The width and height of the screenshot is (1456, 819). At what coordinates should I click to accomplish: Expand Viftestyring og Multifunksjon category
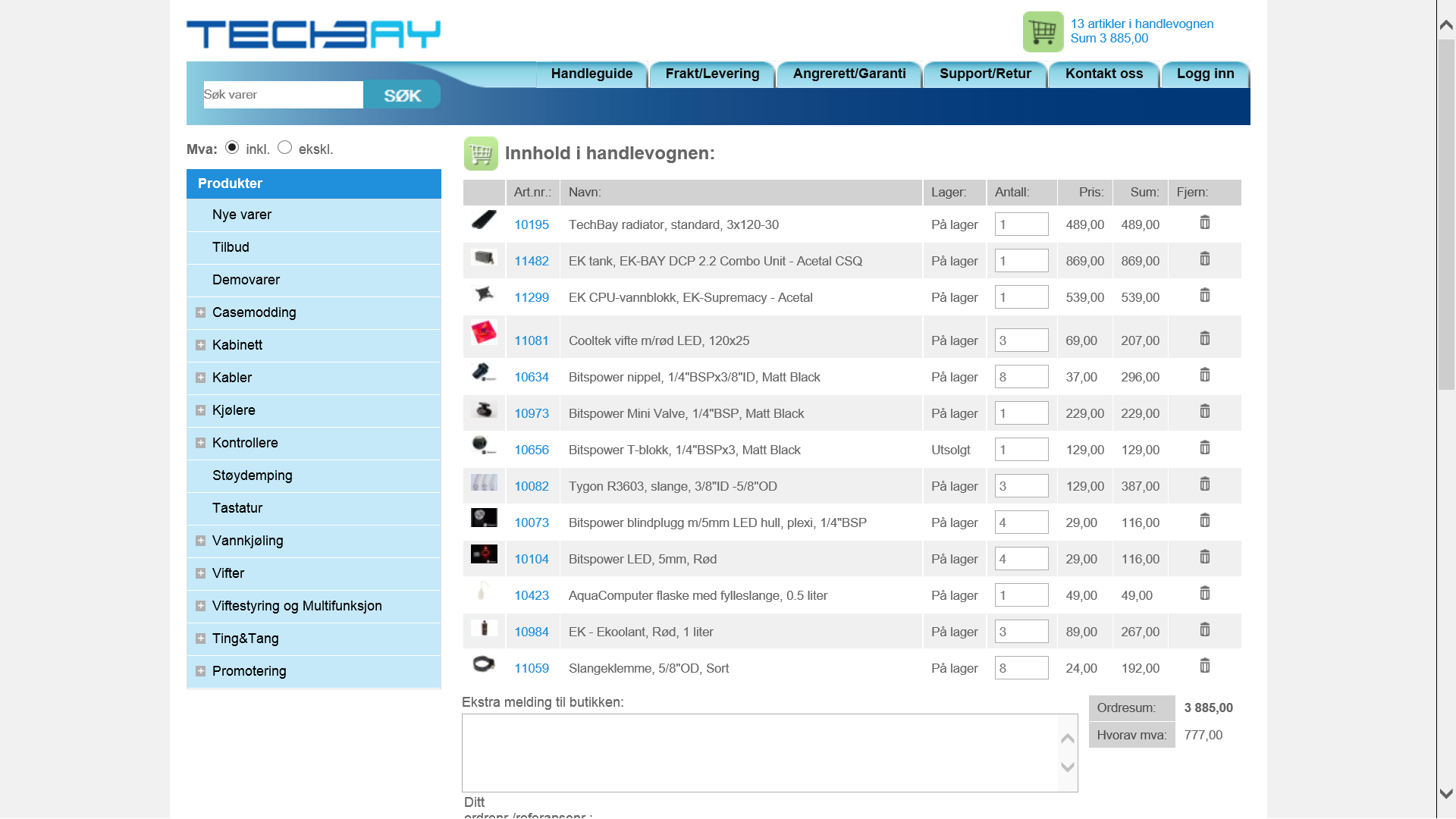(x=201, y=606)
